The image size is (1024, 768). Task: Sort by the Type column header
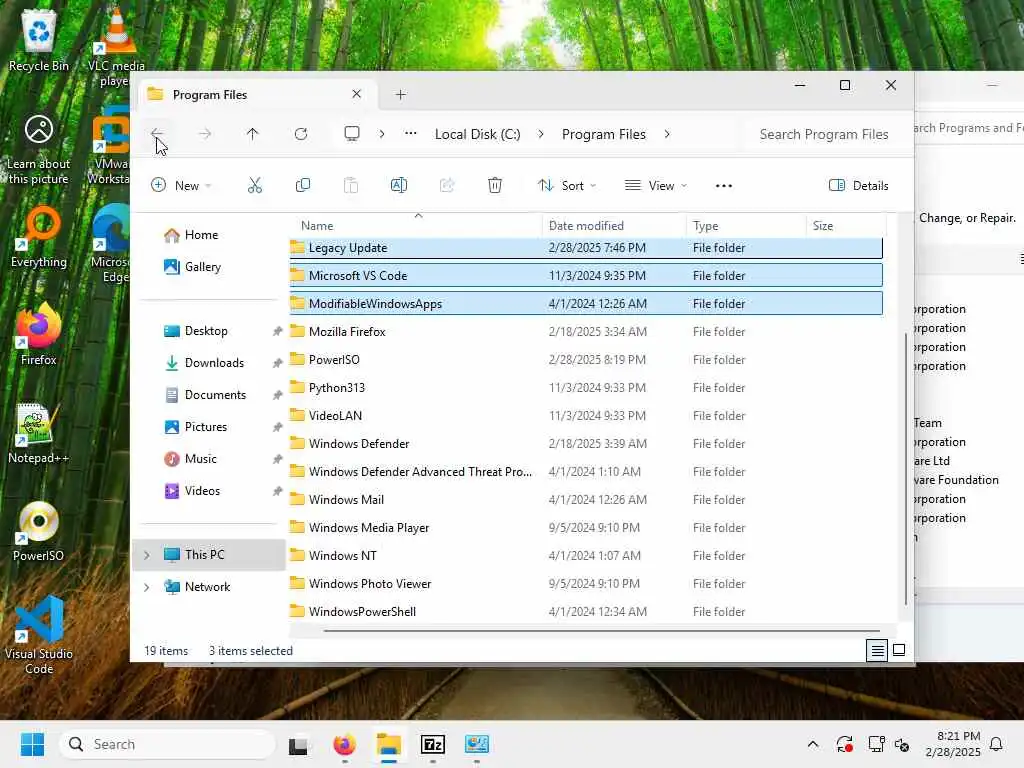click(x=746, y=225)
